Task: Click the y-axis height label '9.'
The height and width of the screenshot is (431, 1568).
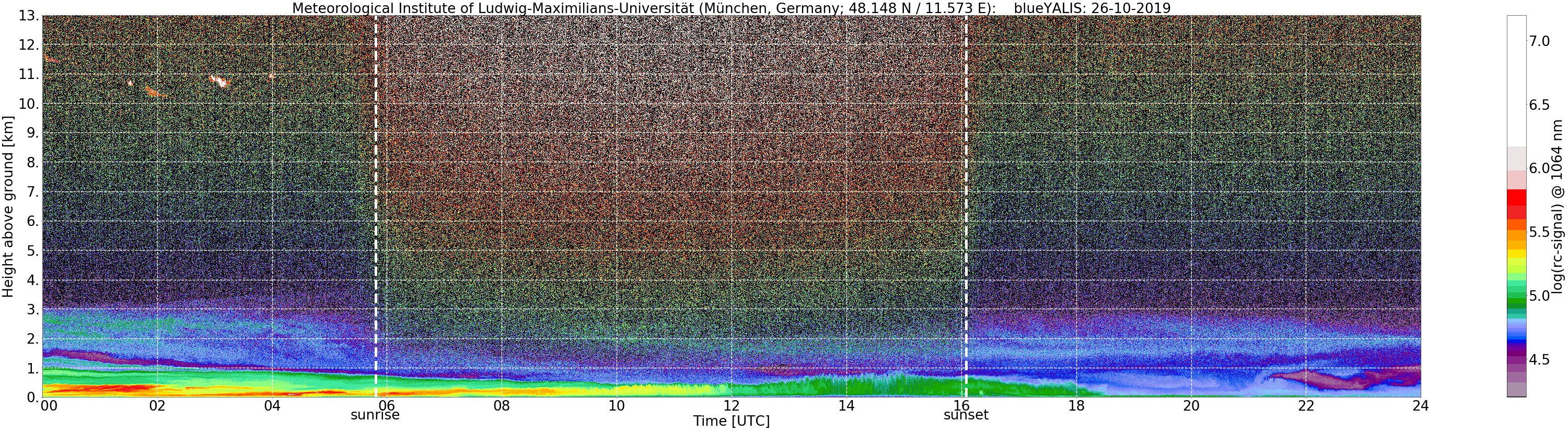Action: (x=33, y=133)
